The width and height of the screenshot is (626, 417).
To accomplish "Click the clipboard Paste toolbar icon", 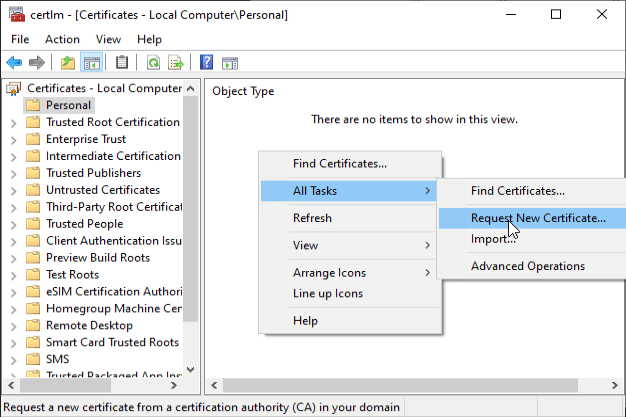I will coord(122,62).
